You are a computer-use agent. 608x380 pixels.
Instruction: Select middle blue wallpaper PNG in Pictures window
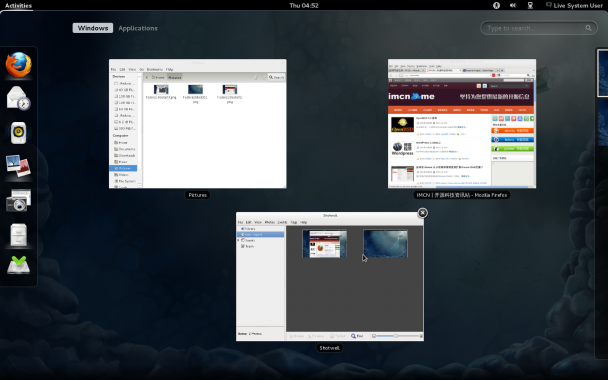point(195,90)
